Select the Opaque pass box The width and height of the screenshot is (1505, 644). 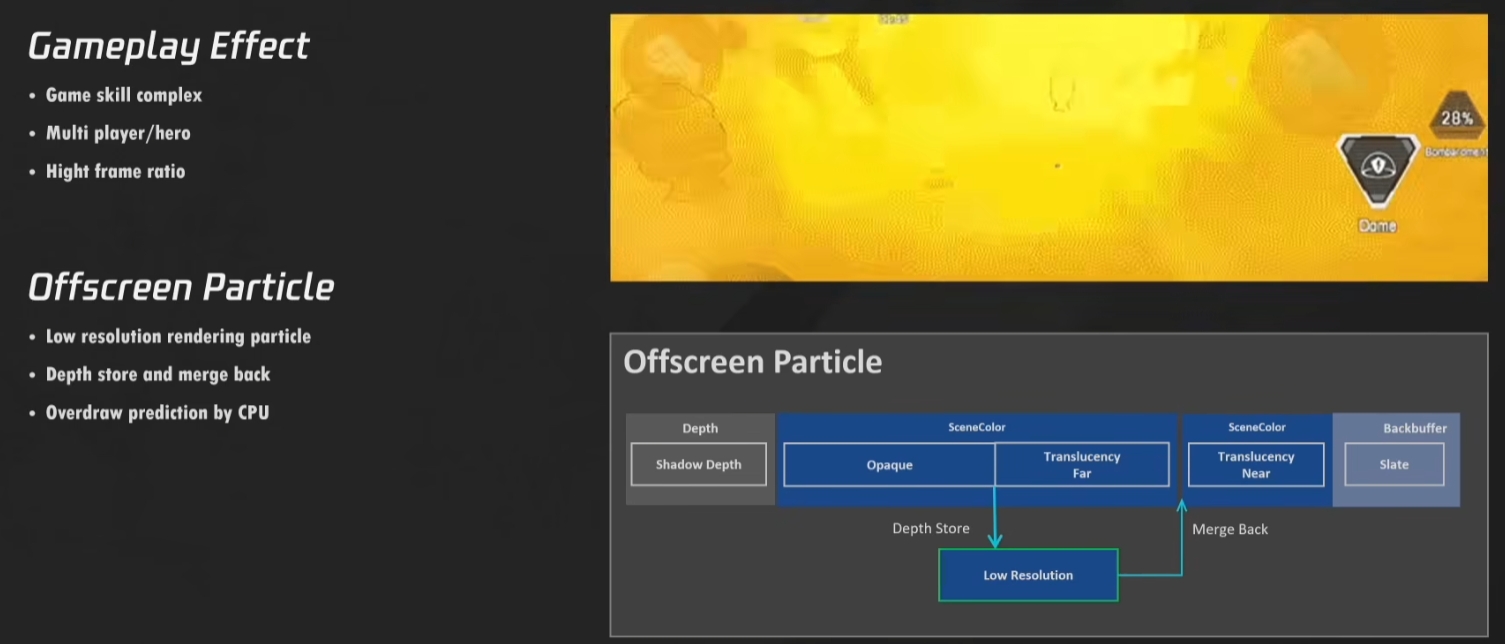[889, 465]
